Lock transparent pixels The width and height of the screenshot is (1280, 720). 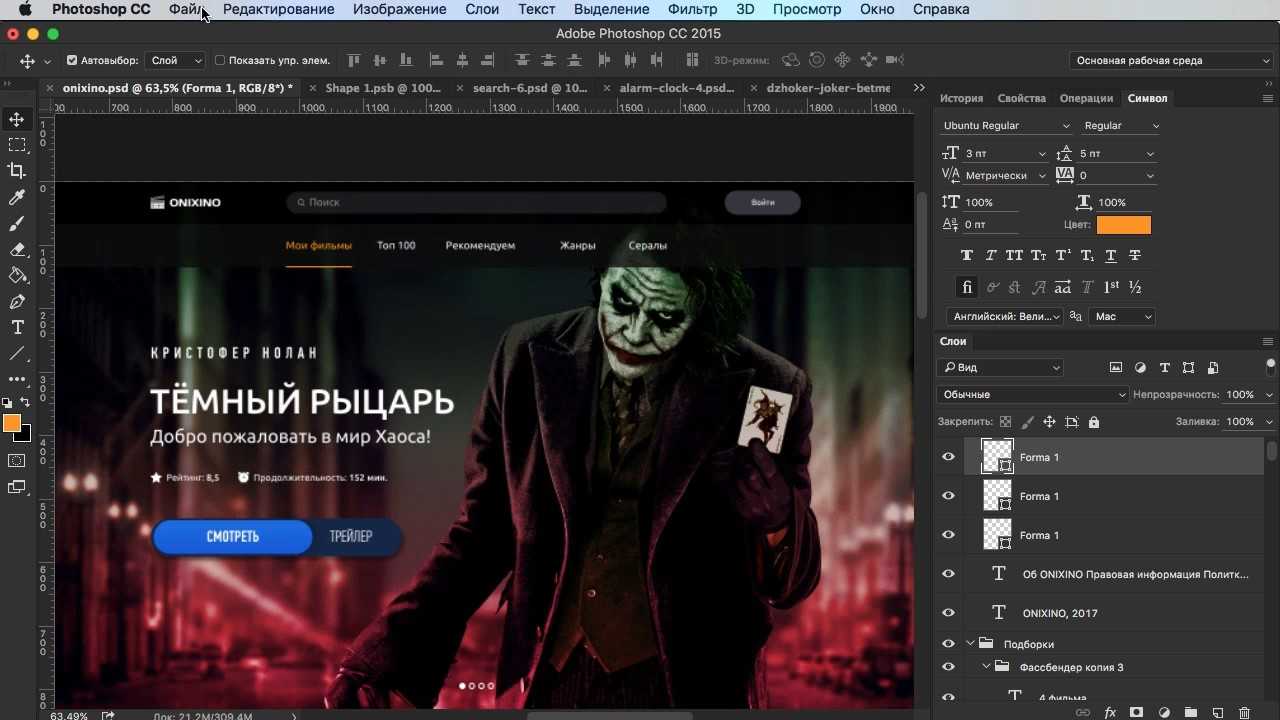point(1006,422)
